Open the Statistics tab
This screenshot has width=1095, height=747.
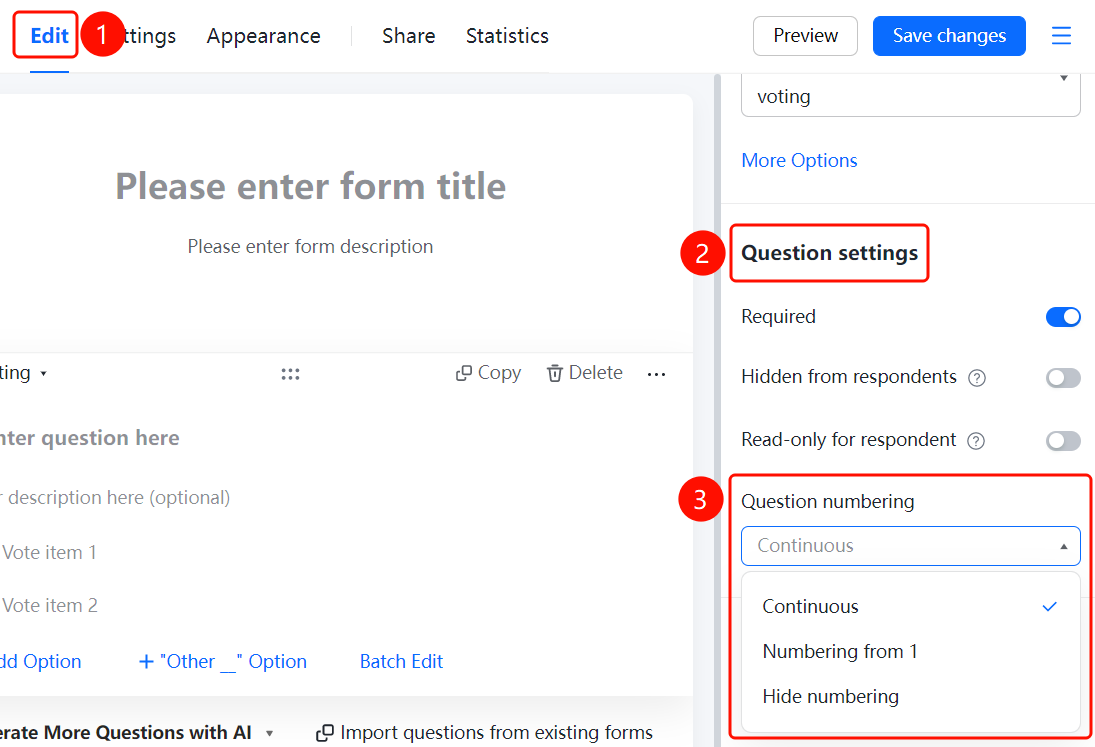coord(507,36)
